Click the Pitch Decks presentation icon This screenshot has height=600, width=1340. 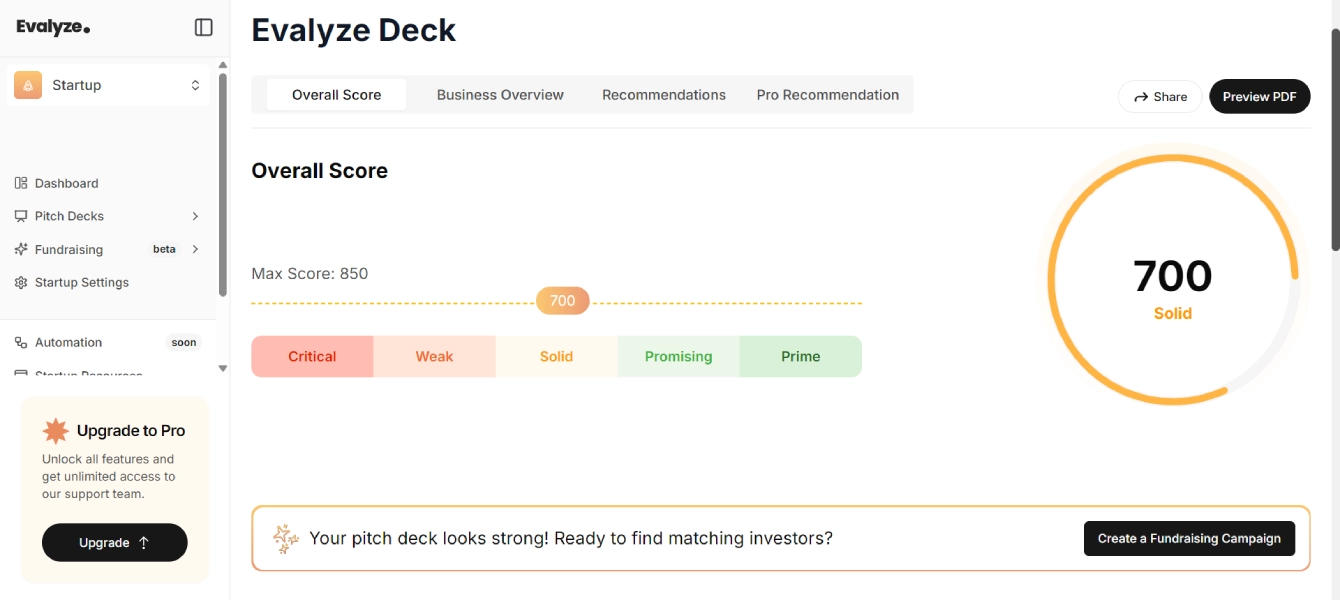click(21, 216)
